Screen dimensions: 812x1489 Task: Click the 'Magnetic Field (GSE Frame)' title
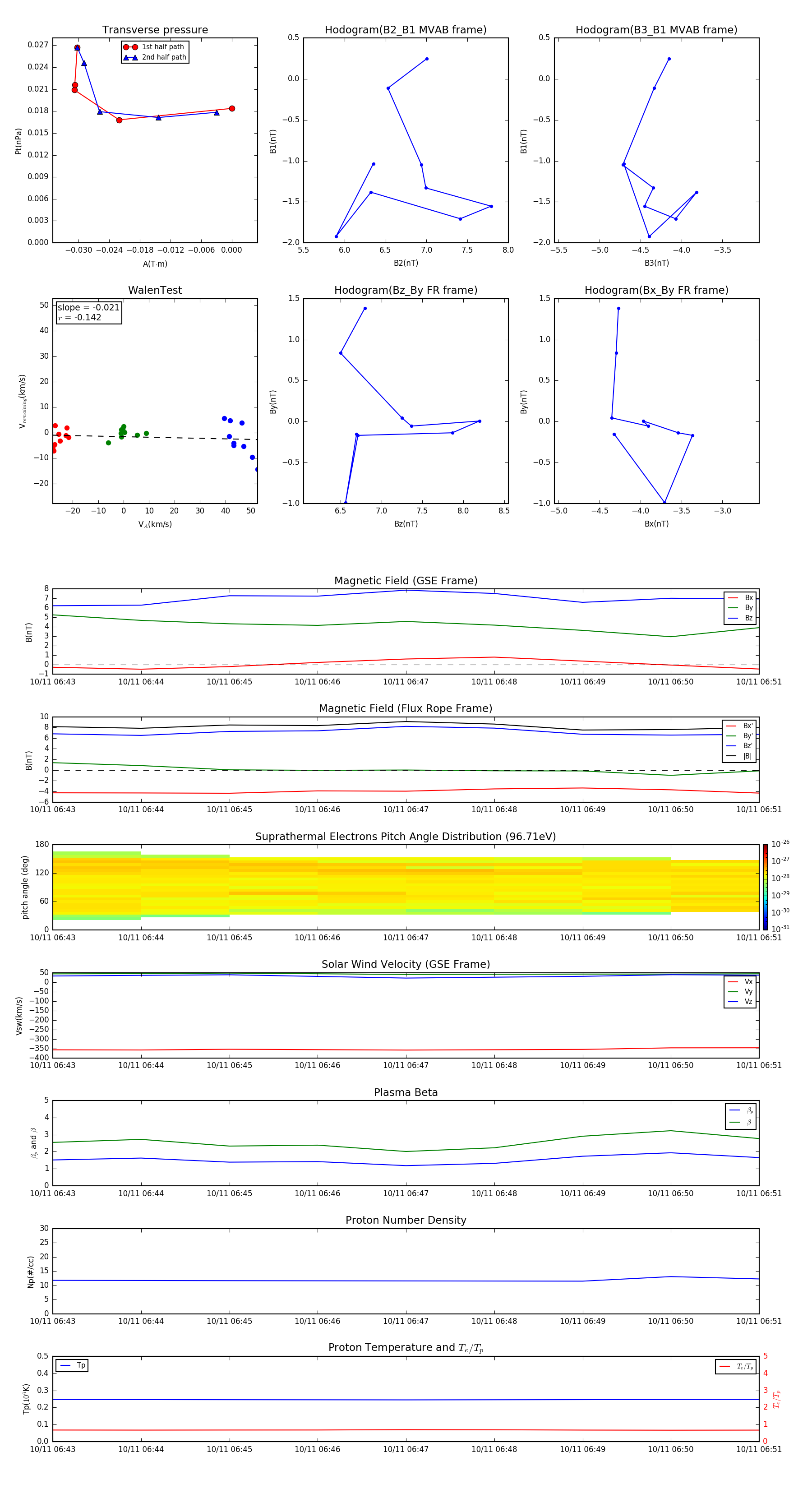click(406, 581)
